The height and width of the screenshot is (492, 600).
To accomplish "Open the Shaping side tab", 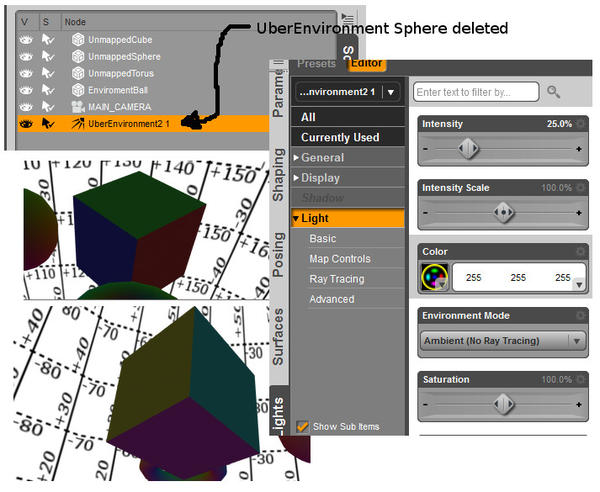I will coord(278,174).
